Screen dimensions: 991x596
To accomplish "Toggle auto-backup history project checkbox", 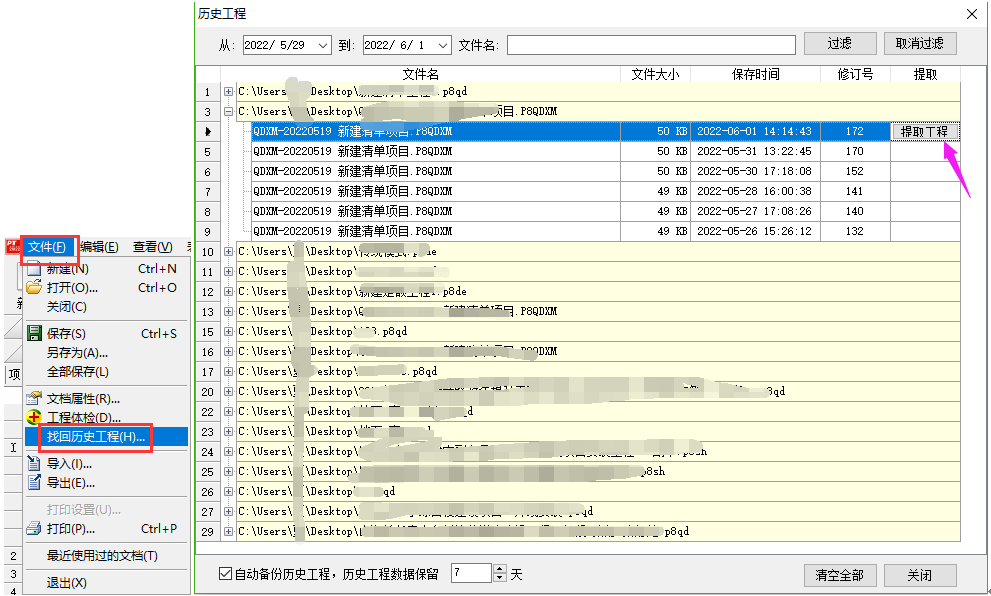I will tap(225, 574).
